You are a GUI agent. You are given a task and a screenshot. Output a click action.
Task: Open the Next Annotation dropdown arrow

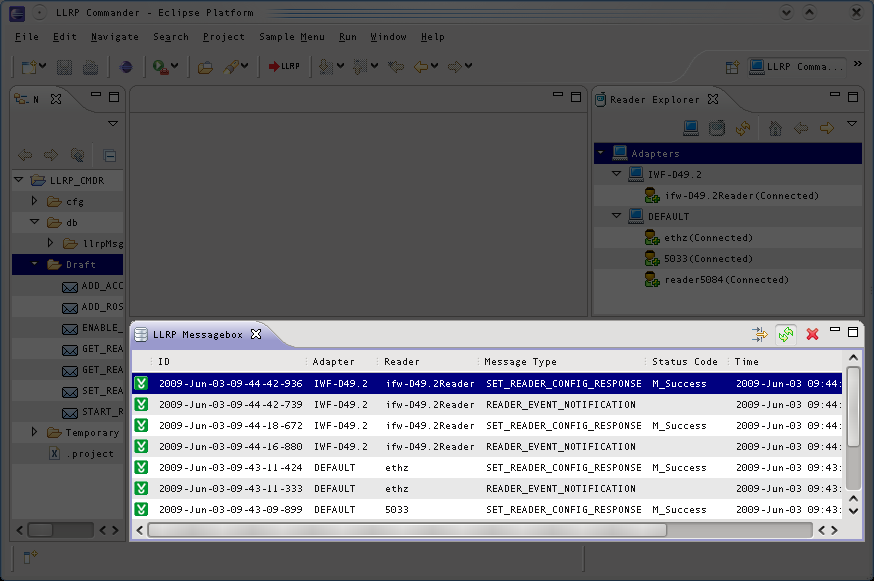coord(341,66)
